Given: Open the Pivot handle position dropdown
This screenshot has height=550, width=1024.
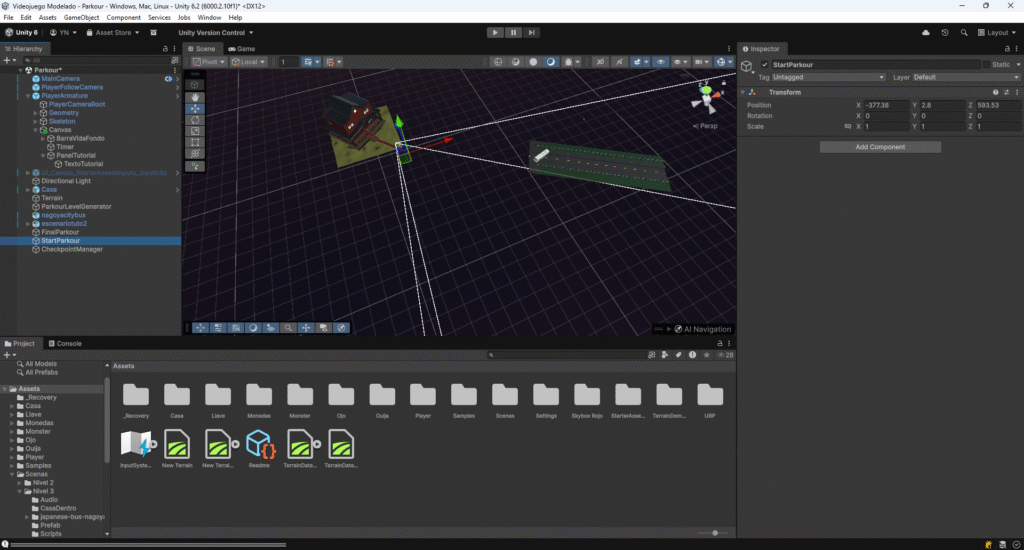Looking at the screenshot, I should pyautogui.click(x=209, y=62).
